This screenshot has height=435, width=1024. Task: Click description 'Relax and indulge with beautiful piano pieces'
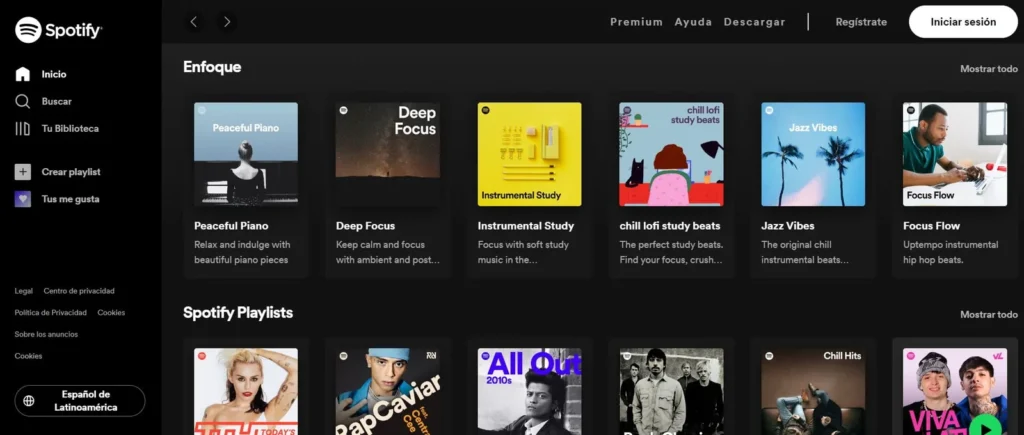[242, 252]
